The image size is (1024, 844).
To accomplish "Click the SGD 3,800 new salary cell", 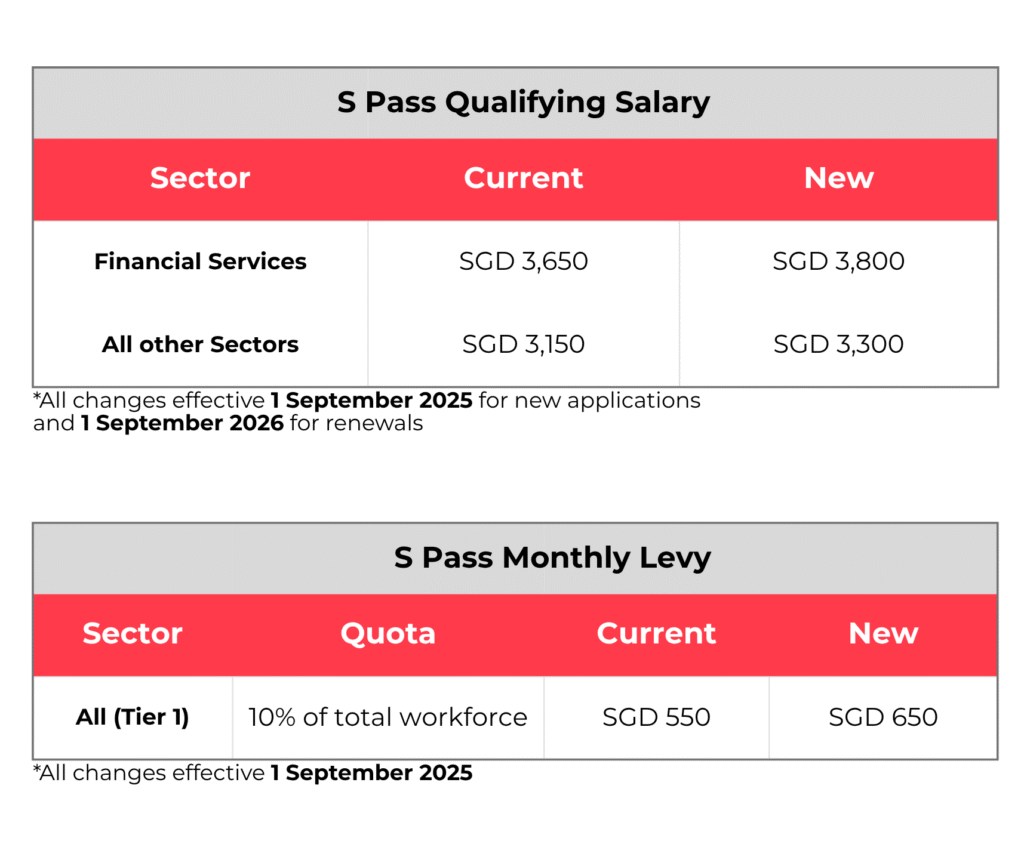I will pyautogui.click(x=839, y=261).
